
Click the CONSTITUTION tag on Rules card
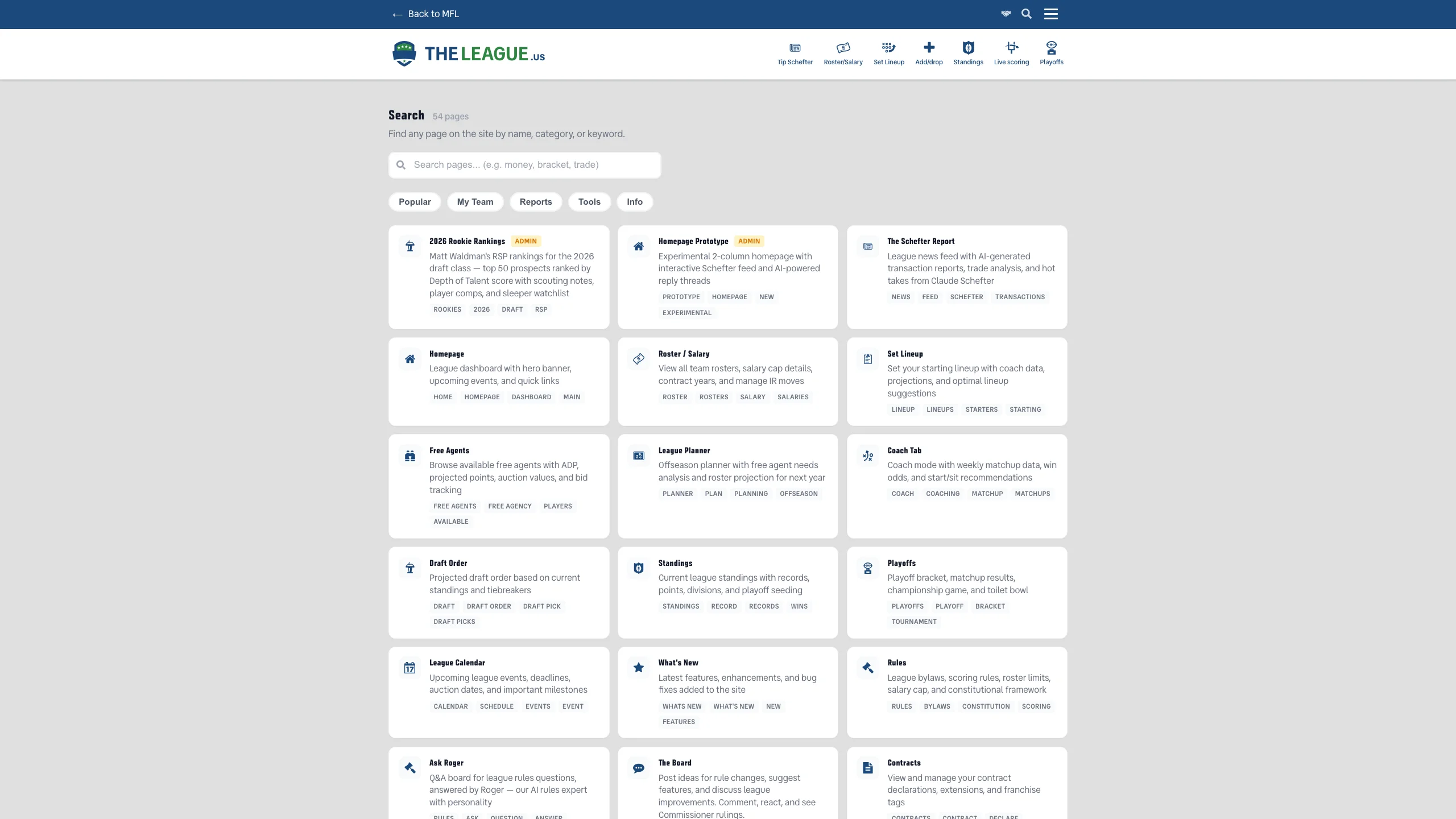pos(986,706)
